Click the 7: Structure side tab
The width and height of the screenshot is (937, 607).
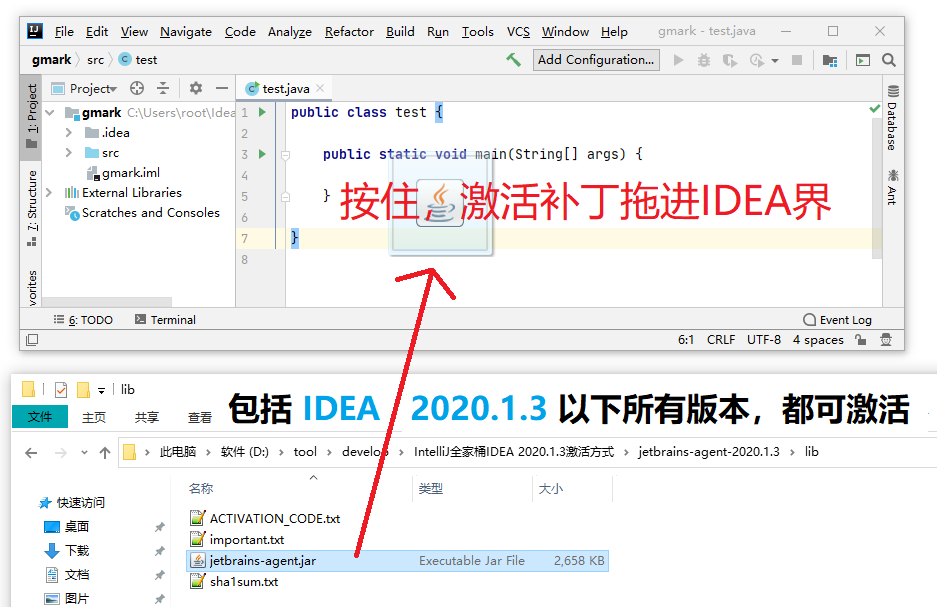tap(32, 209)
